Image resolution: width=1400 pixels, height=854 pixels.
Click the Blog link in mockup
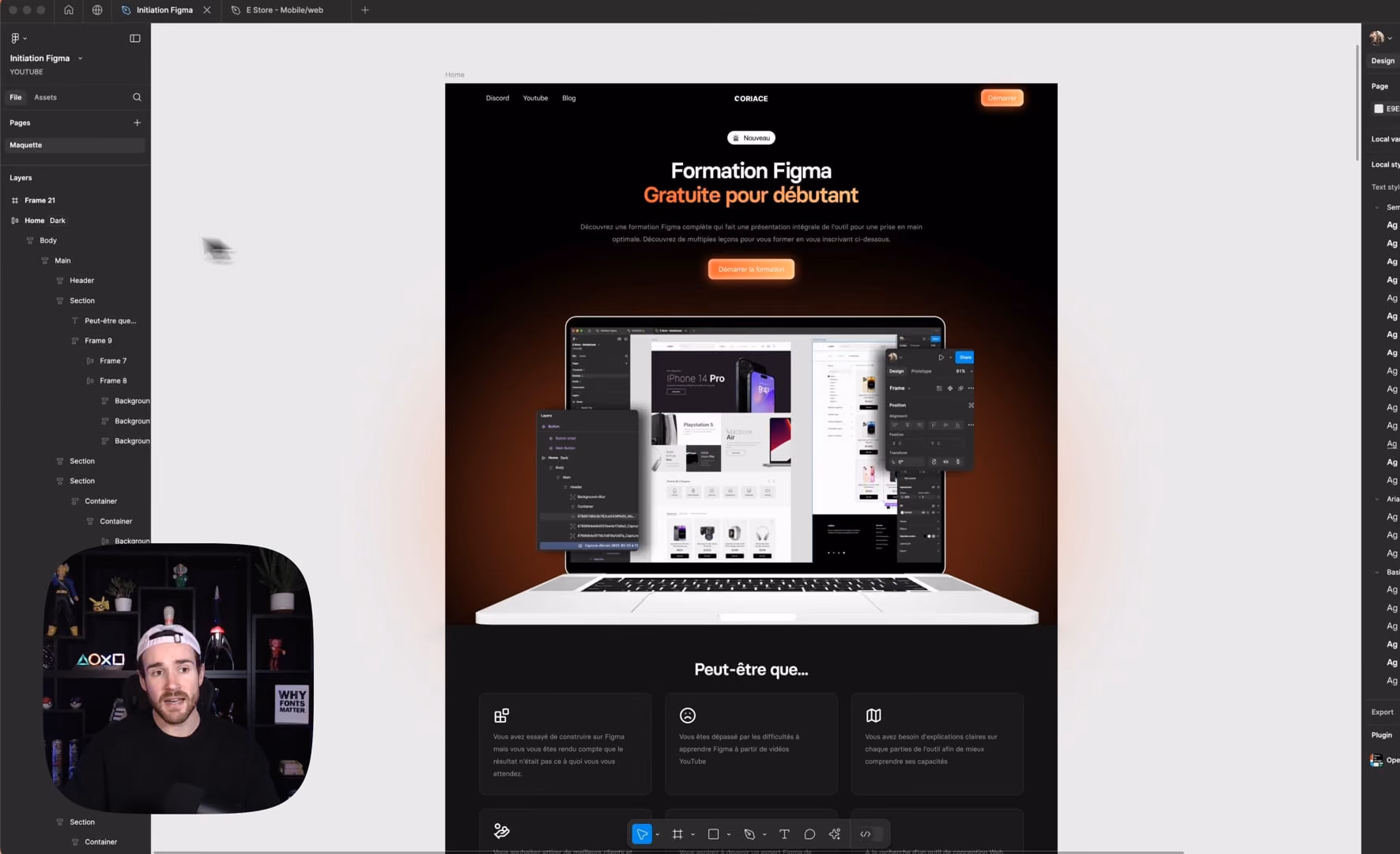[x=569, y=98]
